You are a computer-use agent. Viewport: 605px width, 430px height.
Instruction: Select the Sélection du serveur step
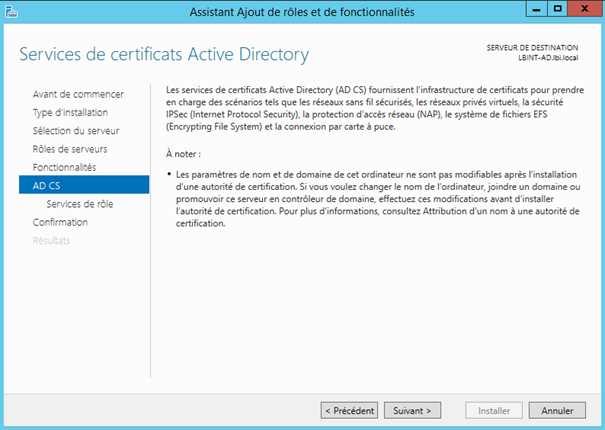76,130
